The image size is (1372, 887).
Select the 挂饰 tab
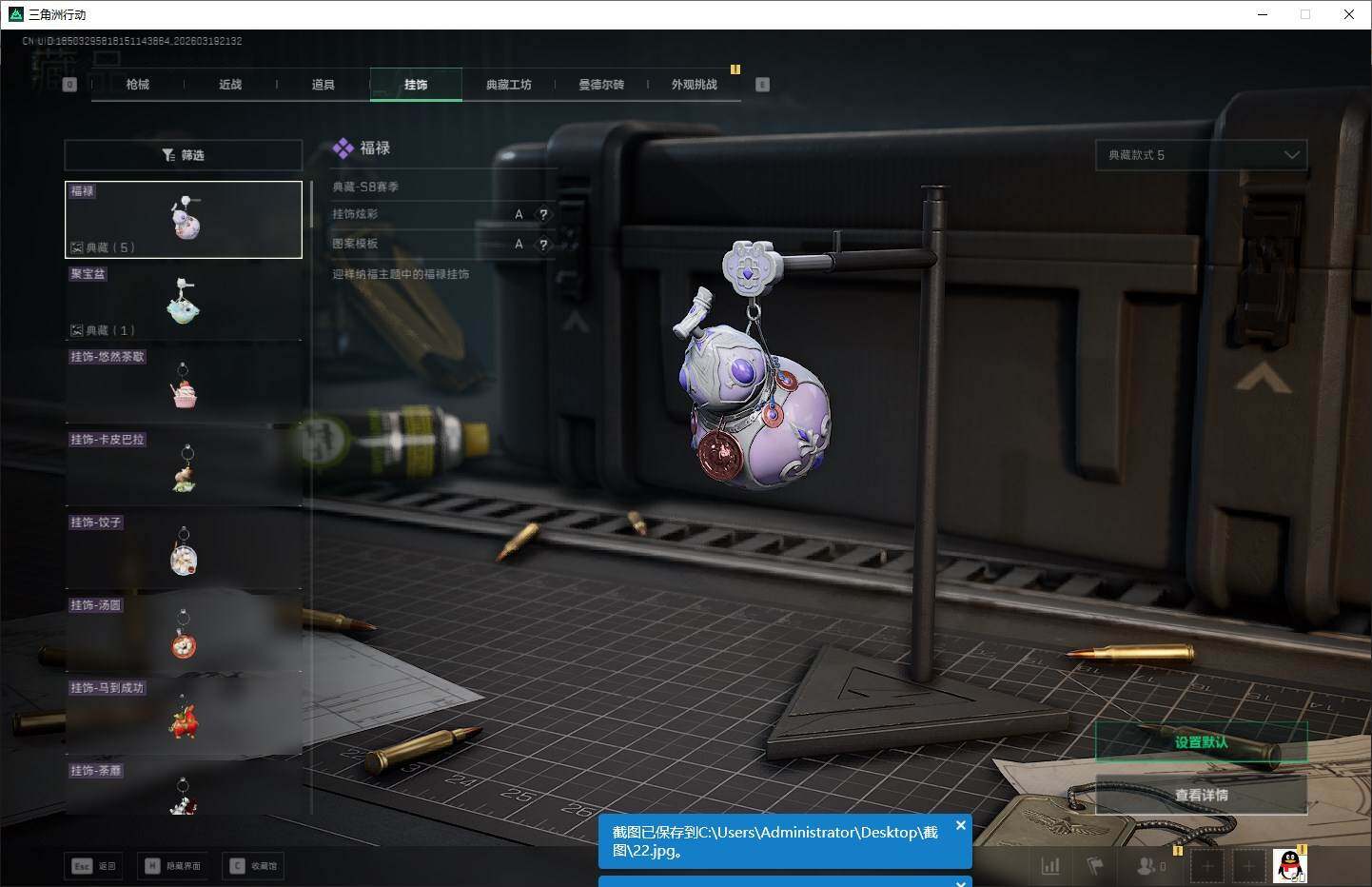(416, 85)
